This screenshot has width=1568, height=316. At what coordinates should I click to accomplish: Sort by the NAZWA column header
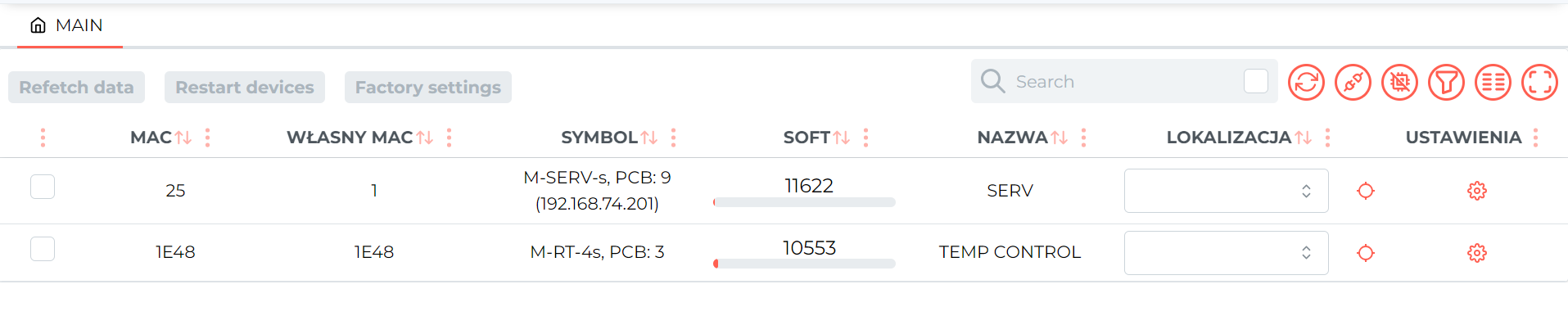tap(1012, 138)
